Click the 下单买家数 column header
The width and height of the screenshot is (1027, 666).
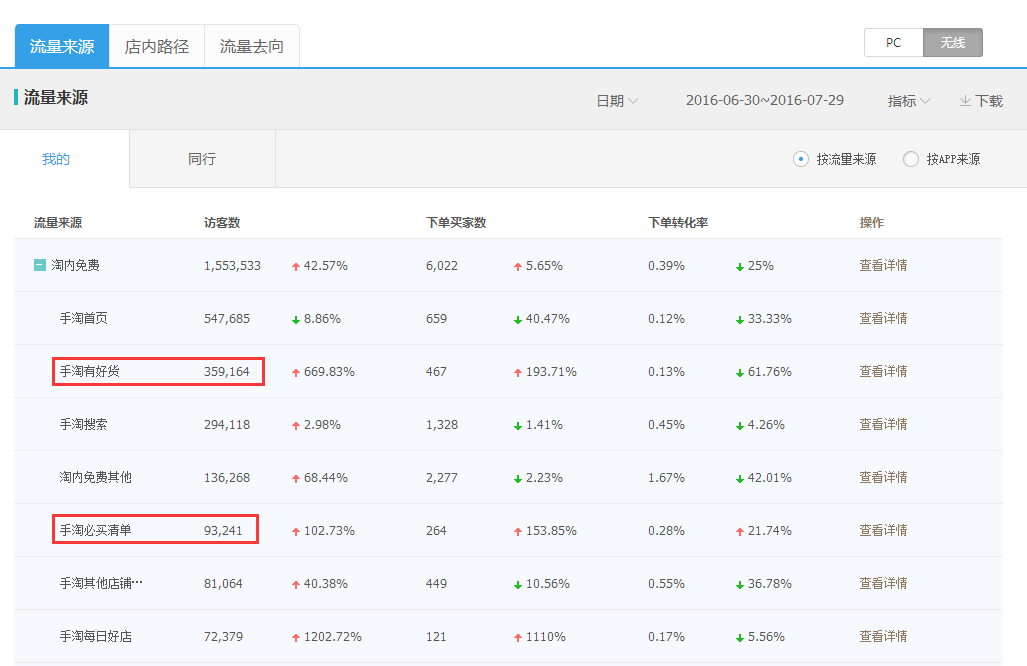coord(456,223)
